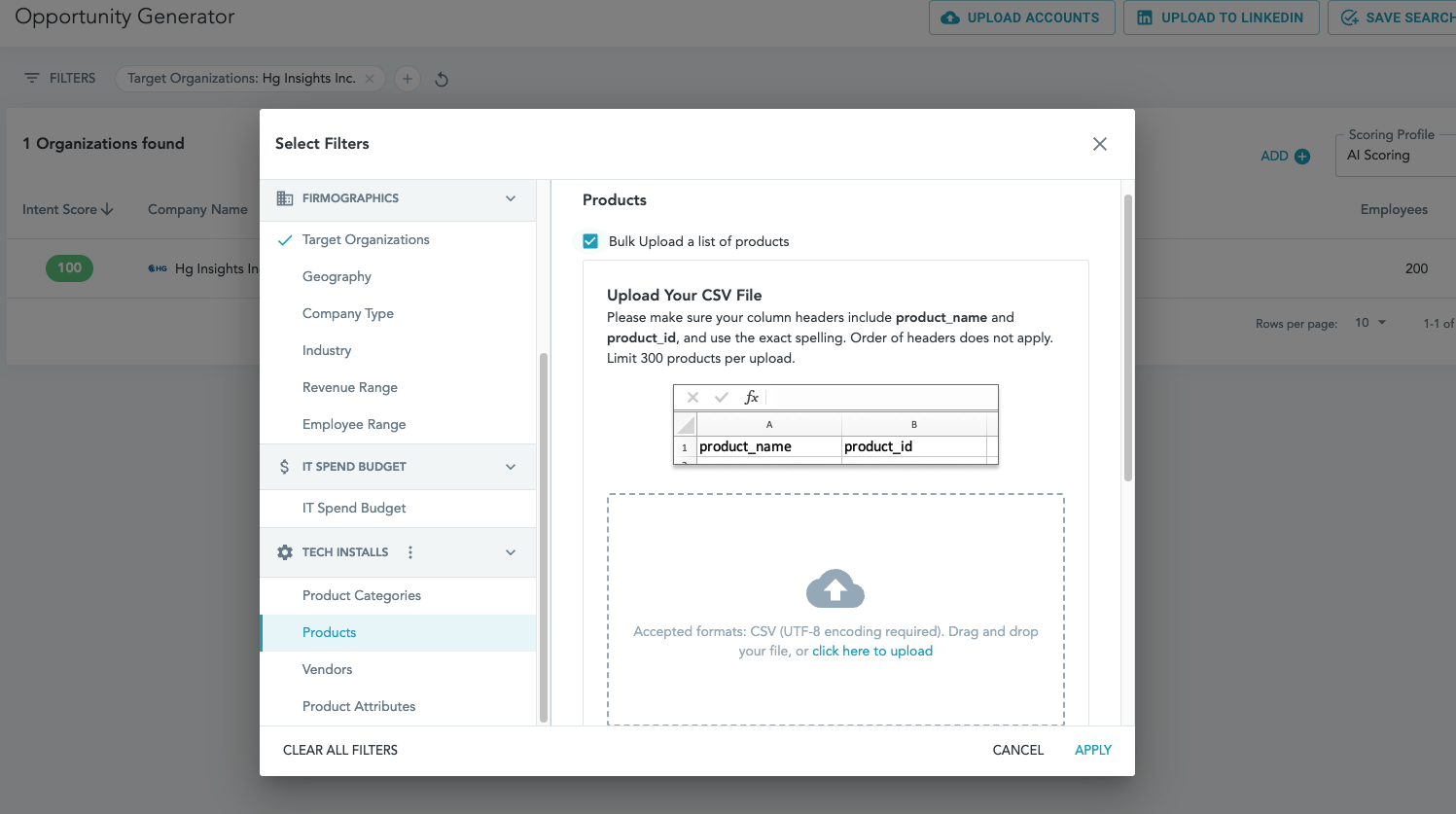Select IT Spend Budget filter item
Image resolution: width=1456 pixels, height=814 pixels.
pyautogui.click(x=399, y=509)
